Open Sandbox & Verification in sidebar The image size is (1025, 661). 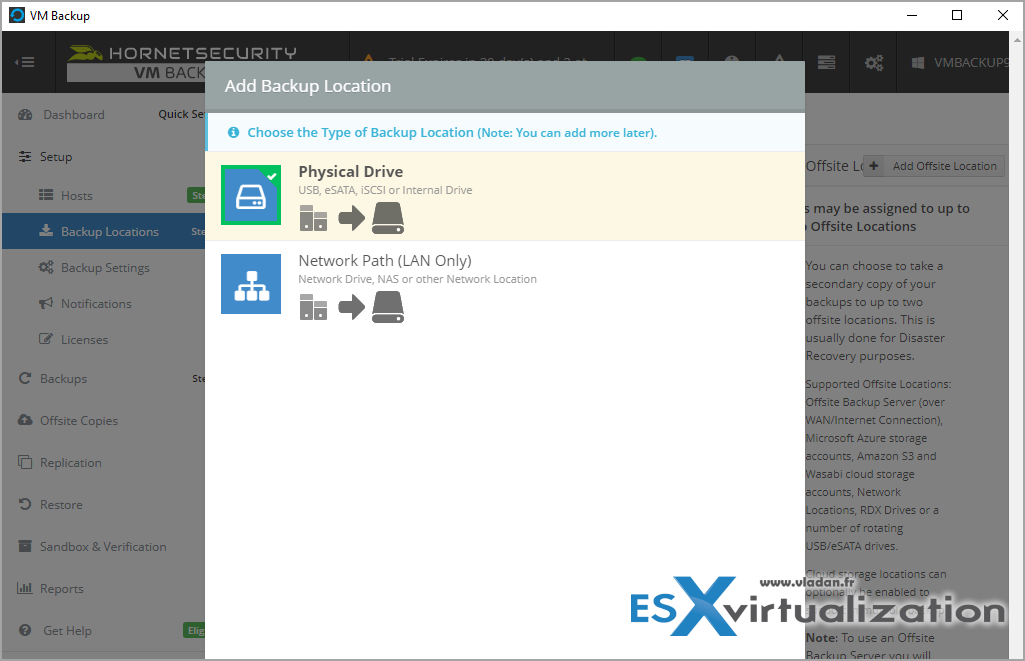pyautogui.click(x=103, y=547)
